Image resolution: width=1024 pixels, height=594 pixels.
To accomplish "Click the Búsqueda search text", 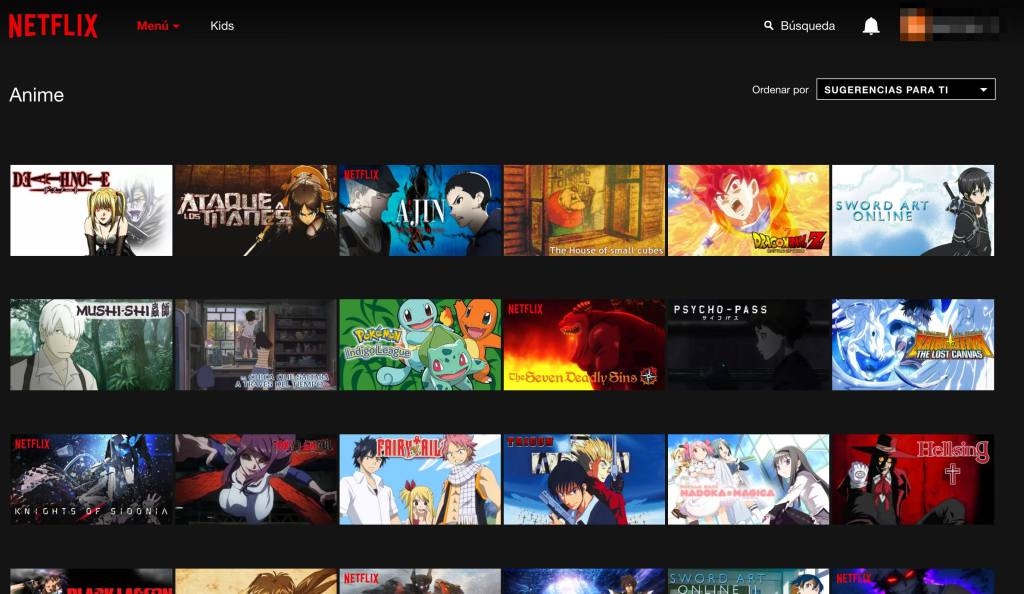I will [807, 26].
